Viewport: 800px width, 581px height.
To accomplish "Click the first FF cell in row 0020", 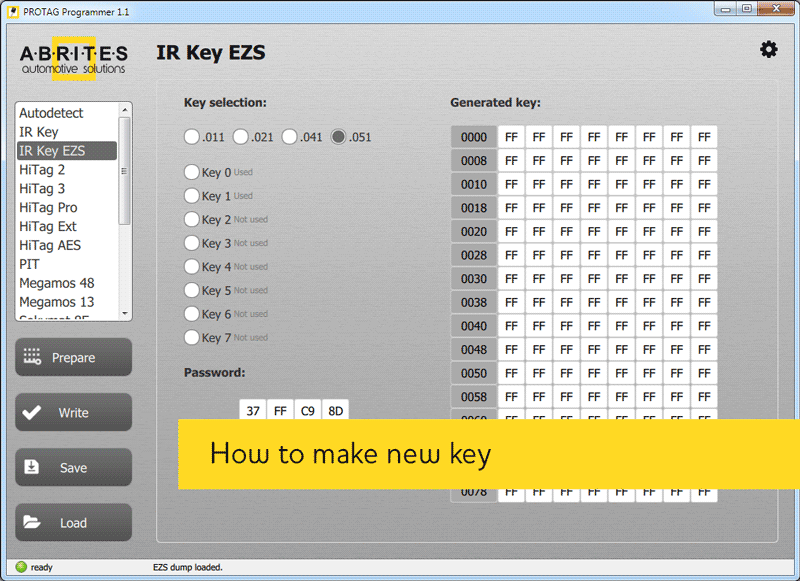I will coord(511,231).
